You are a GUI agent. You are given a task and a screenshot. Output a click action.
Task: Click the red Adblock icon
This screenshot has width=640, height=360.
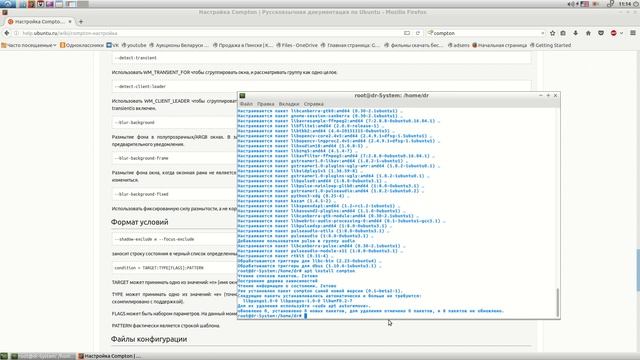(613, 33)
